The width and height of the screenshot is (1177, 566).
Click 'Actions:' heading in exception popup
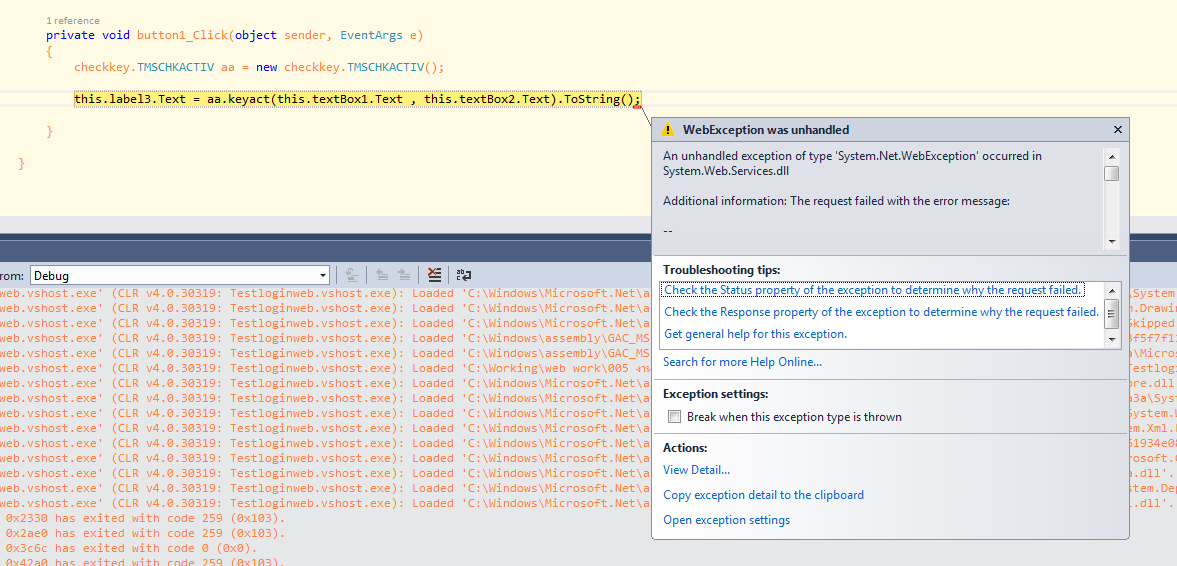click(685, 448)
